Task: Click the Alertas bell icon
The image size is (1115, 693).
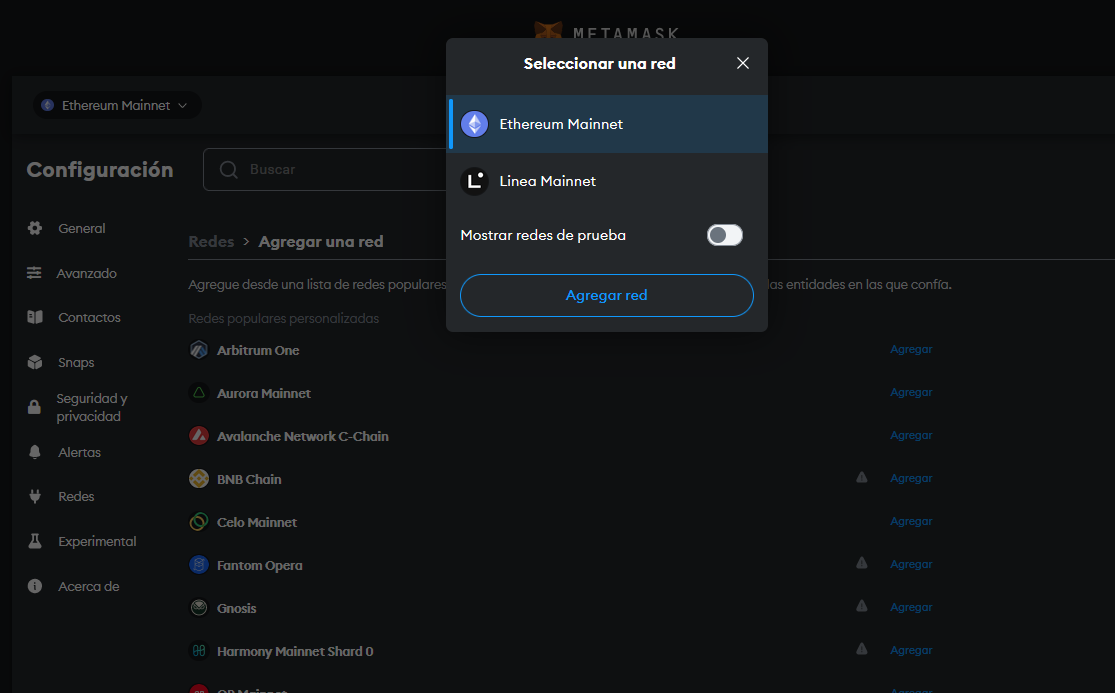Action: [x=35, y=452]
